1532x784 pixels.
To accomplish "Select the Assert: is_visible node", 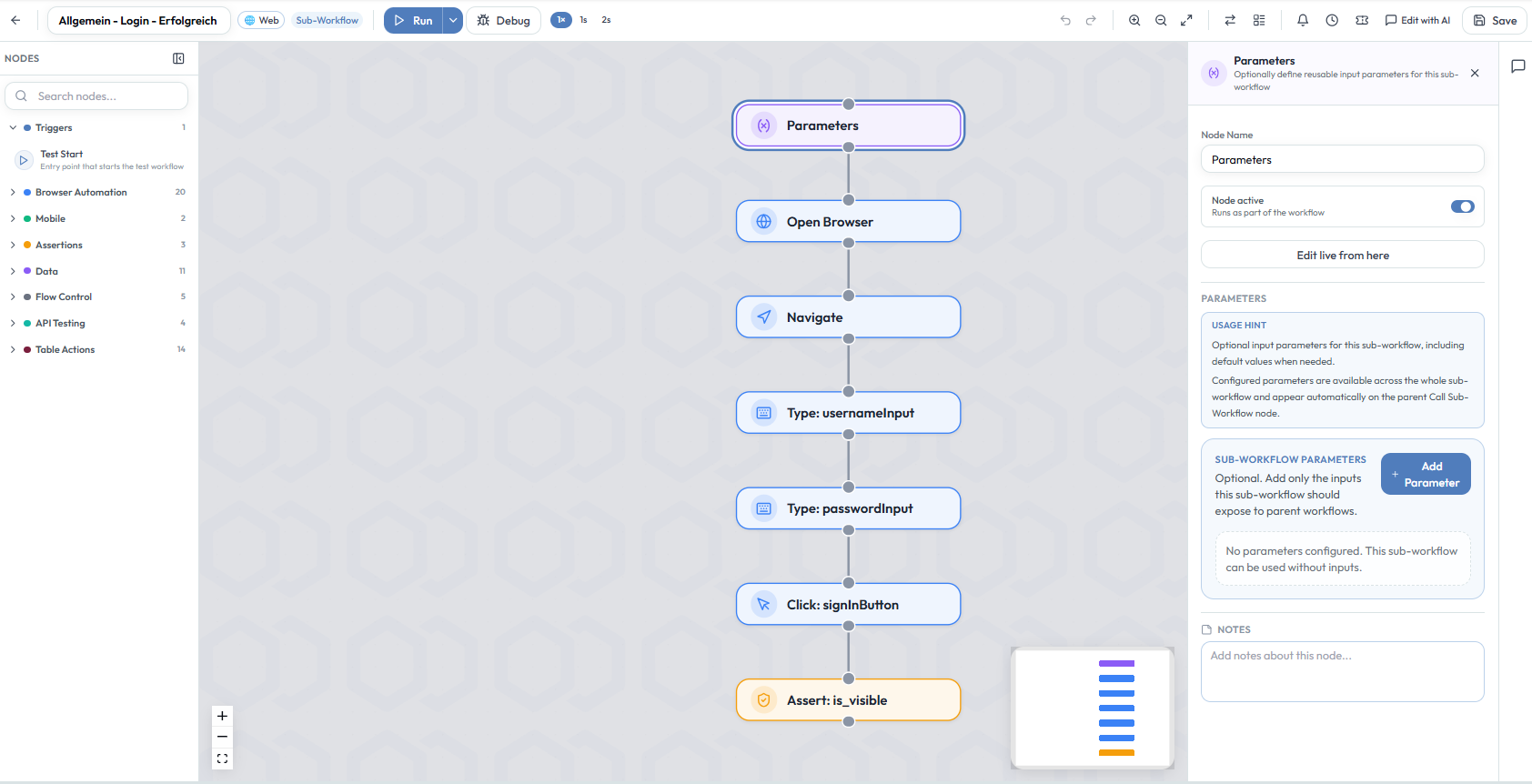I will point(848,700).
